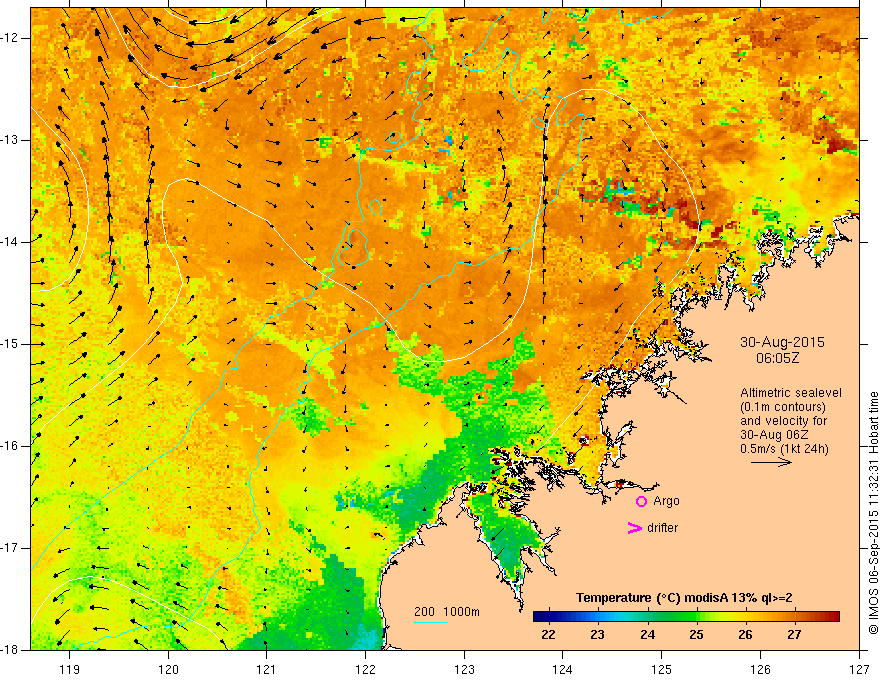Click the latitude axis label '-16'
This screenshot has height=680, width=880.
11,446
